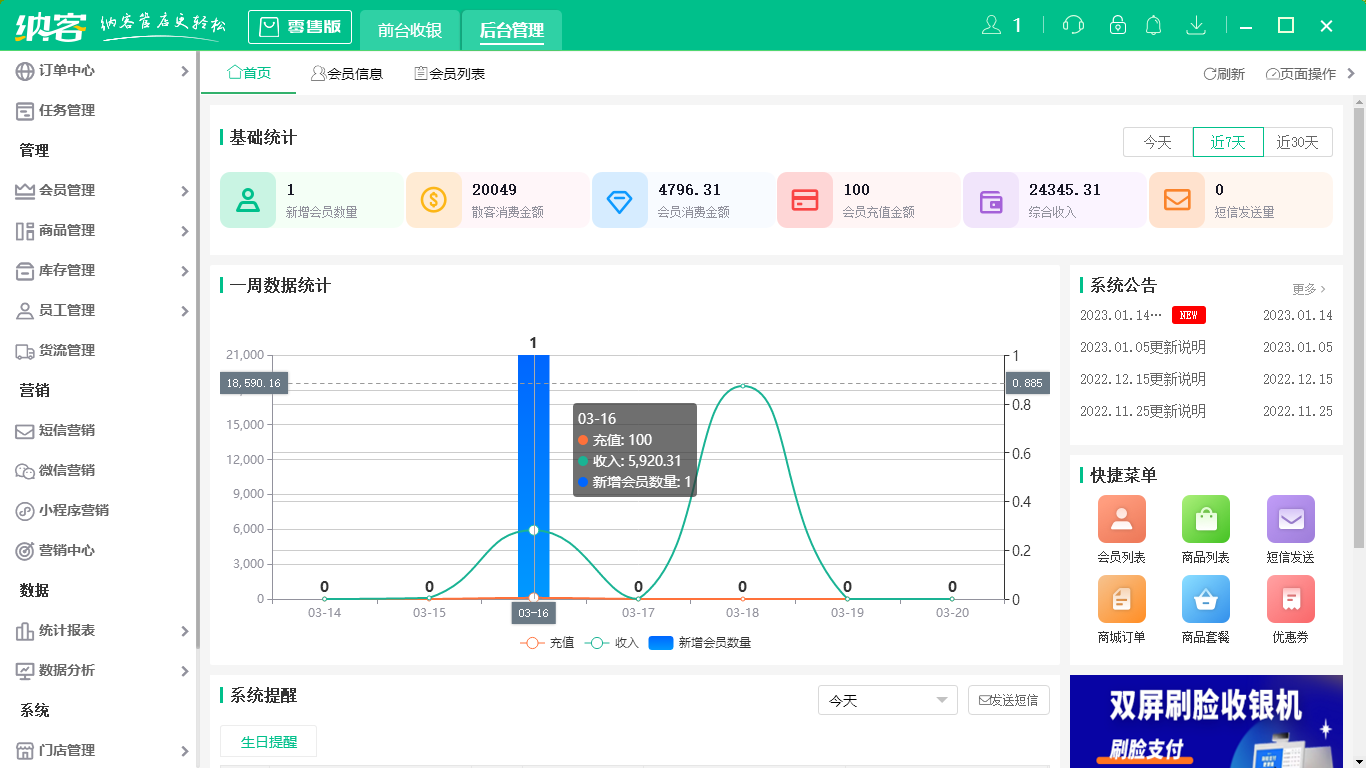The image size is (1366, 768).
Task: Expand the 会员管理 sidebar menu
Action: (x=100, y=190)
